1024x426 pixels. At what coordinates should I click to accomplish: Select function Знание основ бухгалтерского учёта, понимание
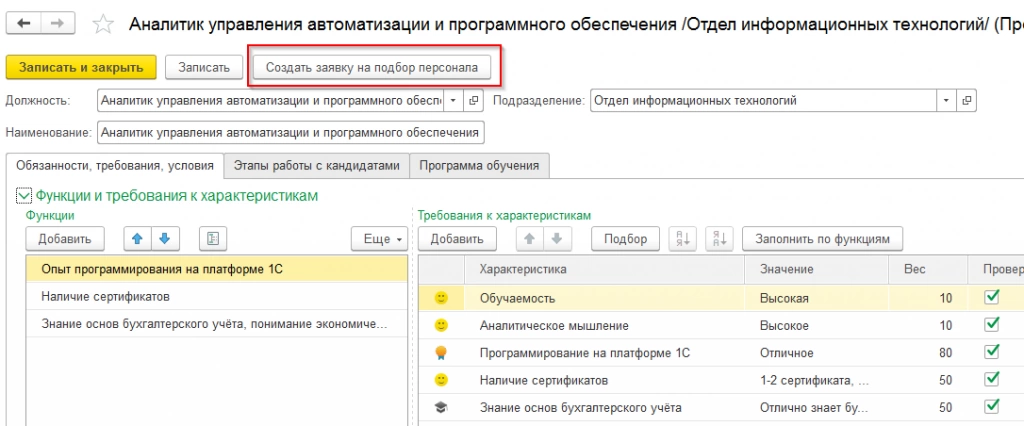click(217, 323)
